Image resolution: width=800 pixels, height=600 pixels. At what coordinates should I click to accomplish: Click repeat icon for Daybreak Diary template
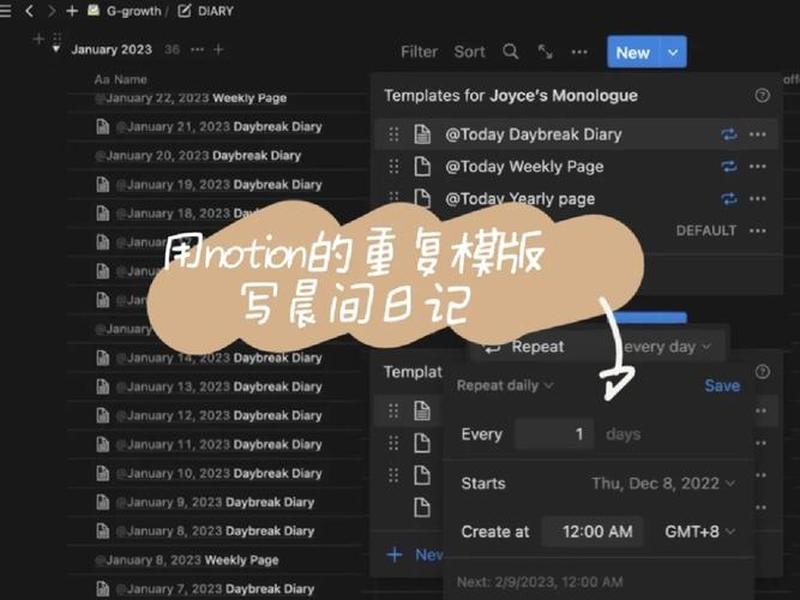pyautogui.click(x=729, y=134)
